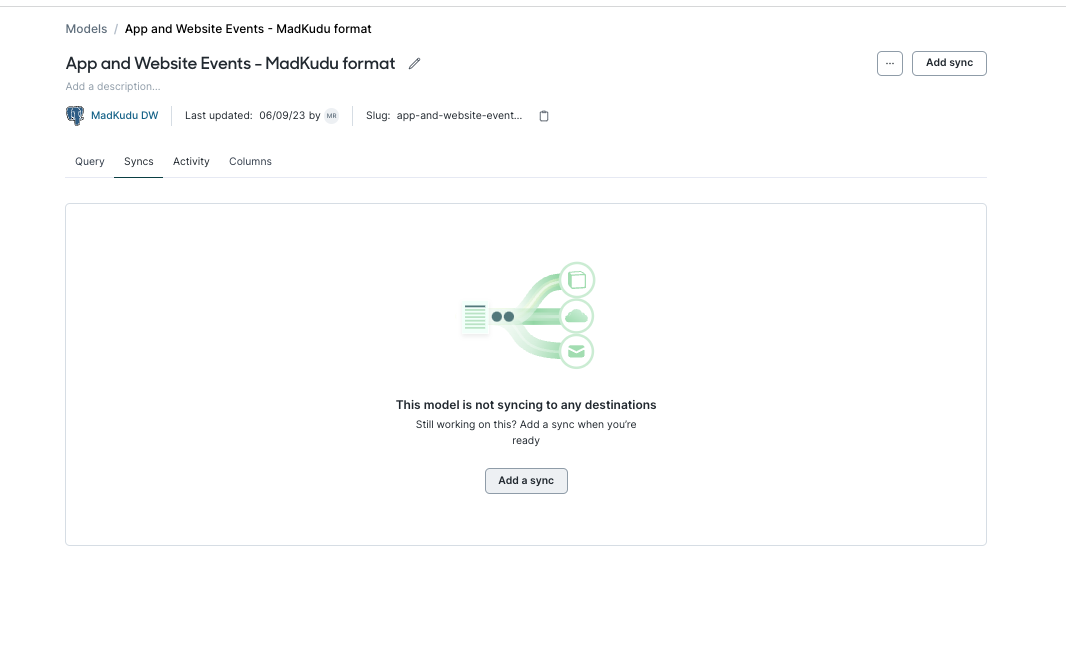Copy the slug with the clipboard icon
The height and width of the screenshot is (645, 1066).
pos(544,116)
